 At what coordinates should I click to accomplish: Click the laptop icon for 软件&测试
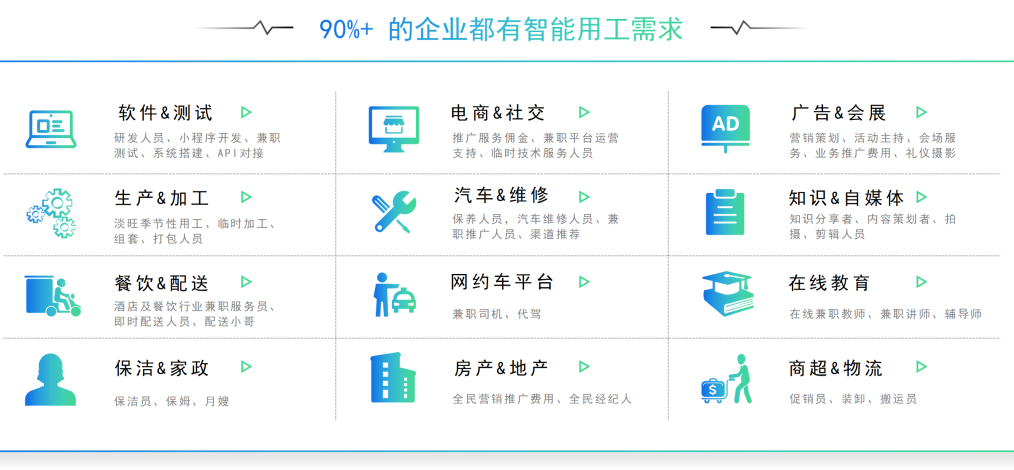click(x=50, y=128)
